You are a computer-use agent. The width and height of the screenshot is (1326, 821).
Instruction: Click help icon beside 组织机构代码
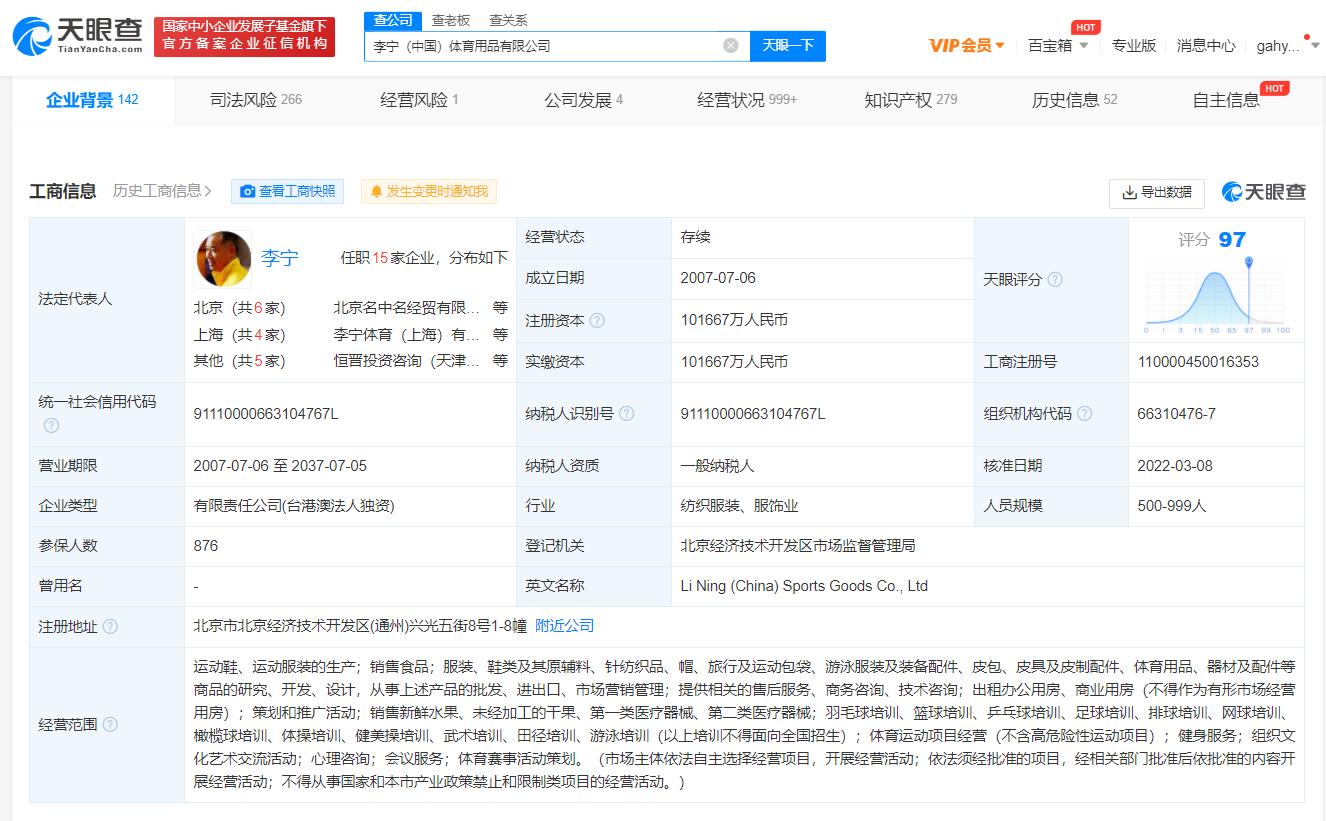(1084, 414)
